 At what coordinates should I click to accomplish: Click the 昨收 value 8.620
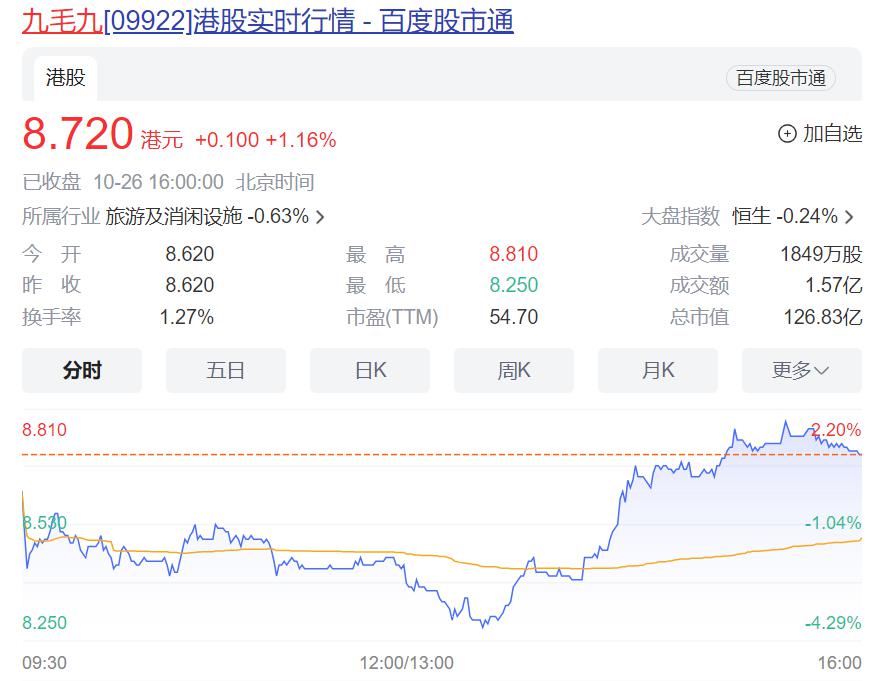(x=189, y=285)
